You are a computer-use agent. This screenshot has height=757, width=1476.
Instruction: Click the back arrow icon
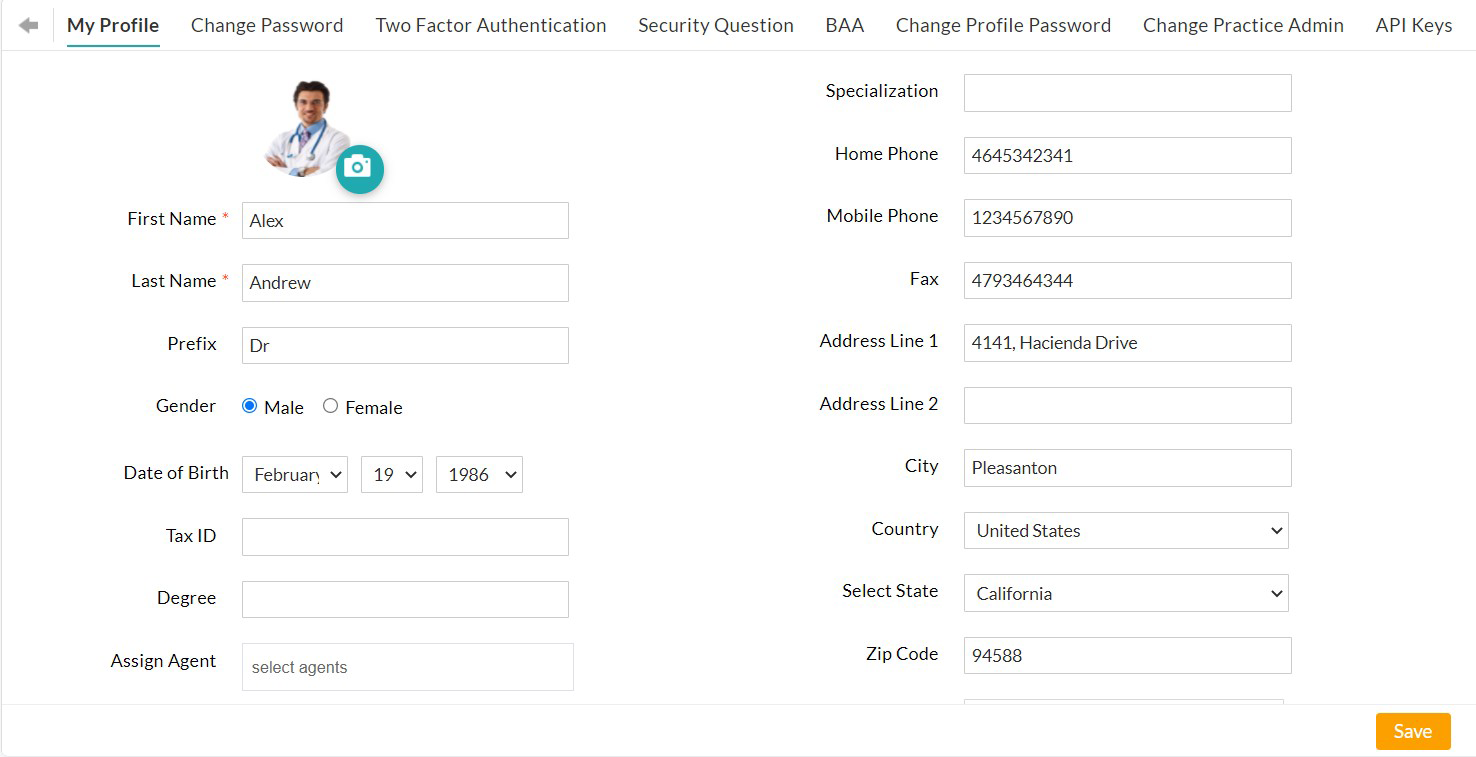tap(28, 25)
